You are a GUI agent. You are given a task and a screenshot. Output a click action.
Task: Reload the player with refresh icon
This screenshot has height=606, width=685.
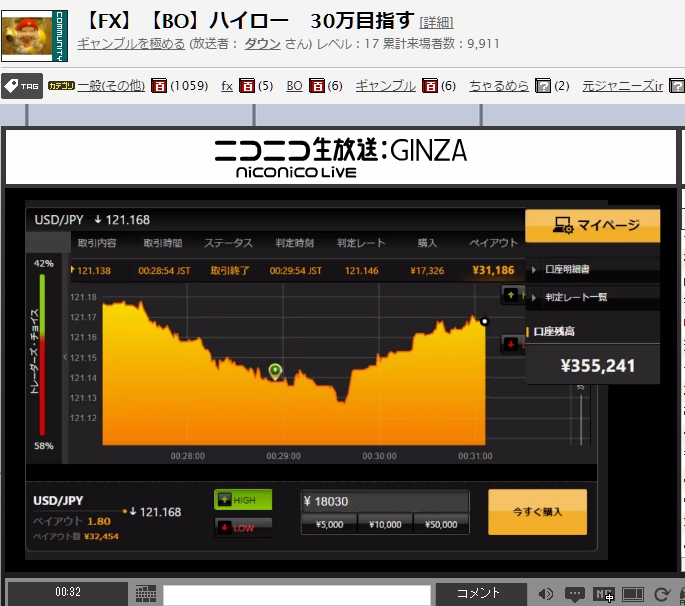[x=662, y=594]
